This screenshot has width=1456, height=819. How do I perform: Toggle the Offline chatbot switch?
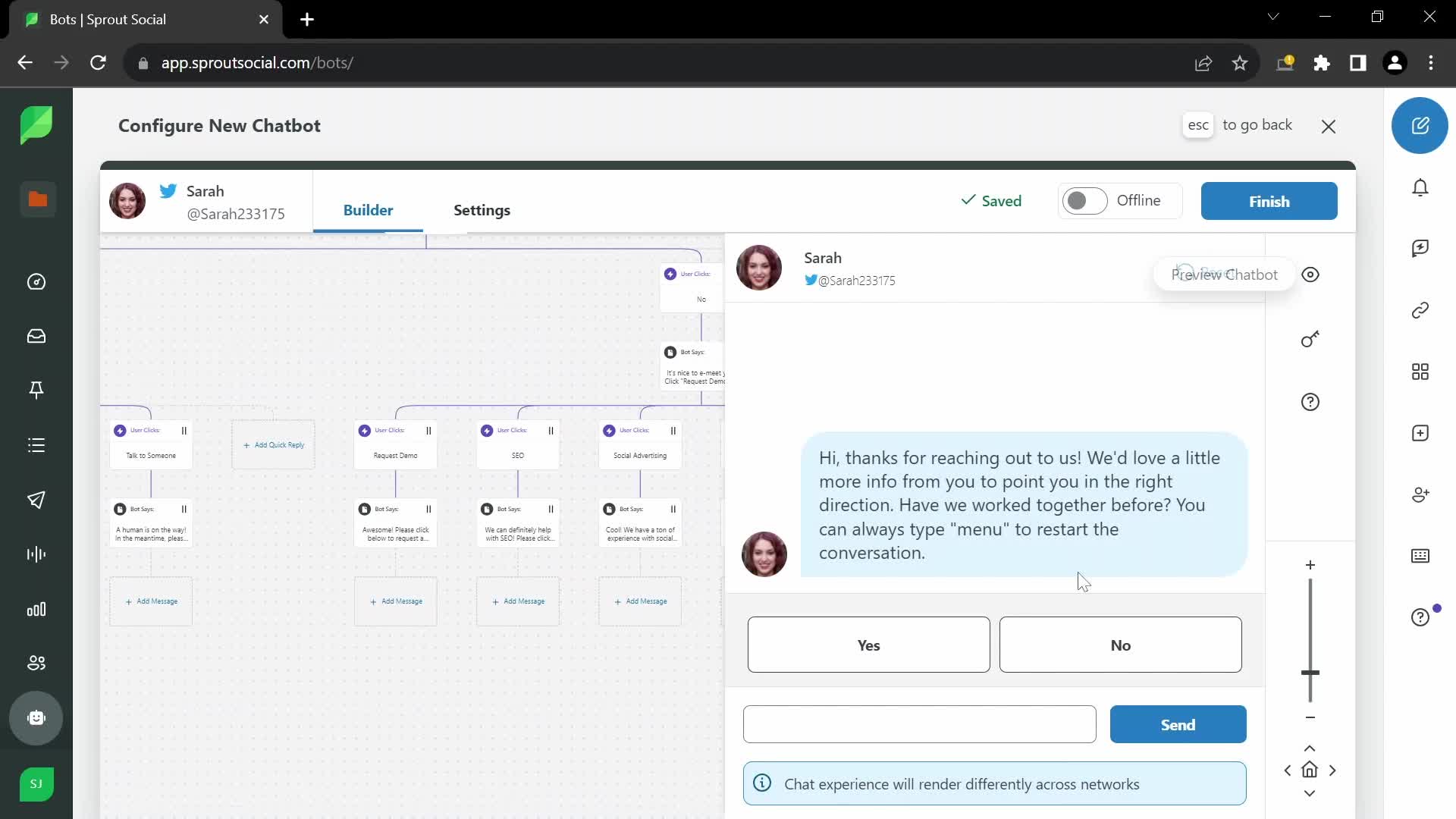pyautogui.click(x=1084, y=201)
